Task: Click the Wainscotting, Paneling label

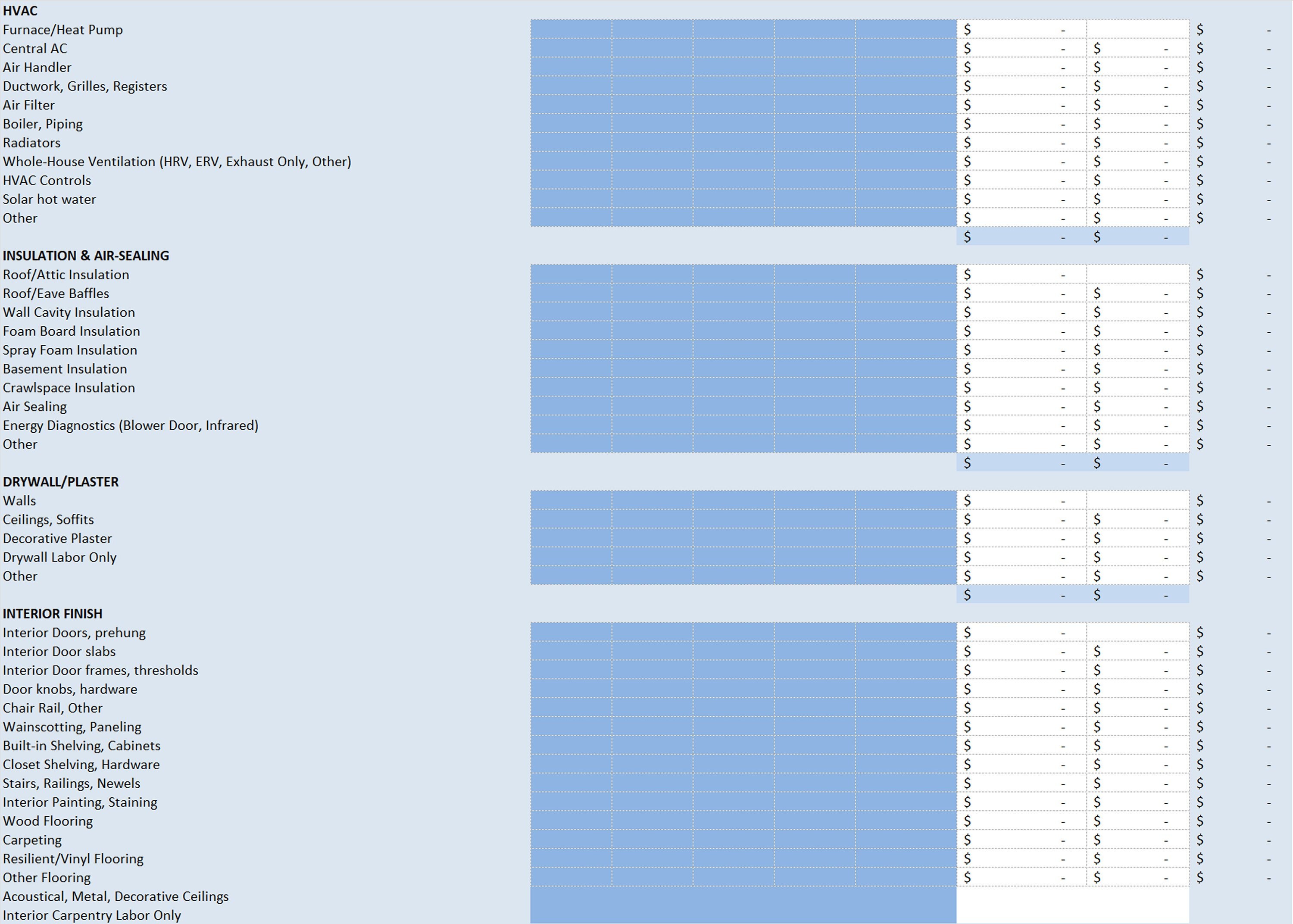Action: point(72,727)
